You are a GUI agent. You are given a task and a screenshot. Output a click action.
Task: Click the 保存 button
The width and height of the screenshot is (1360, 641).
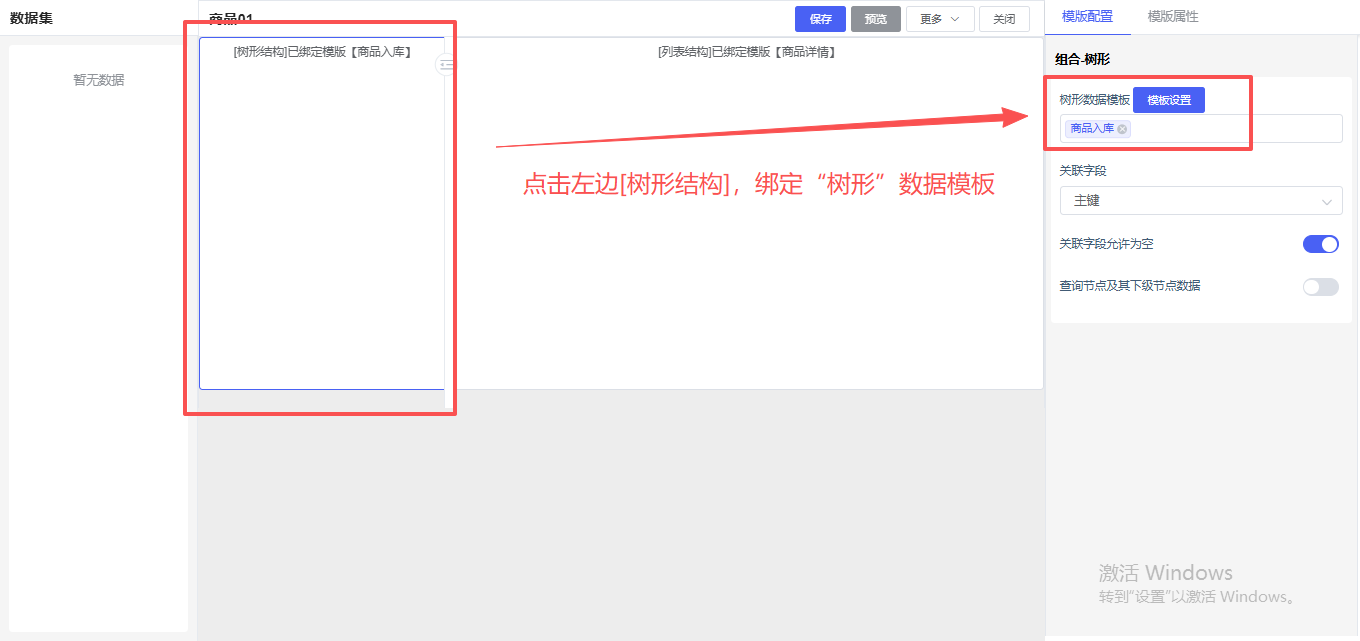point(820,19)
